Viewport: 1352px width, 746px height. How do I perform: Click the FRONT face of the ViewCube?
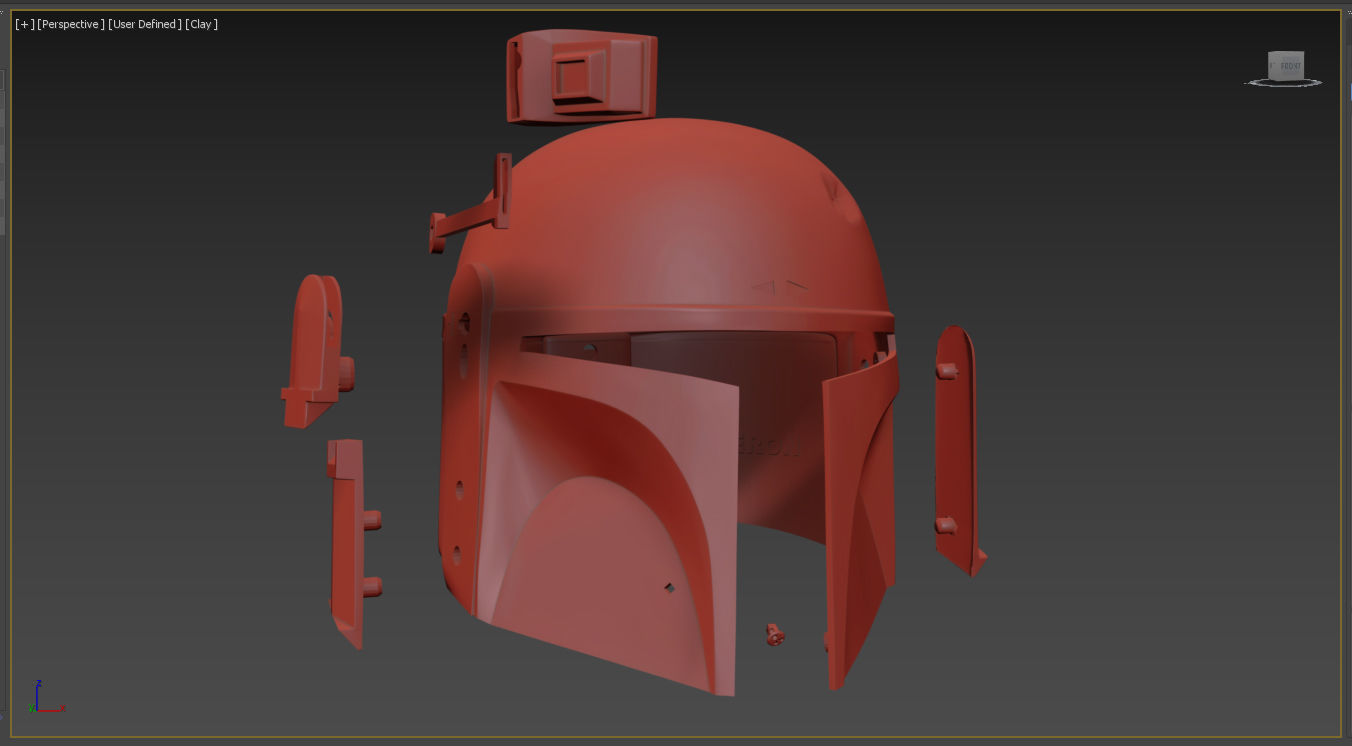[1290, 67]
